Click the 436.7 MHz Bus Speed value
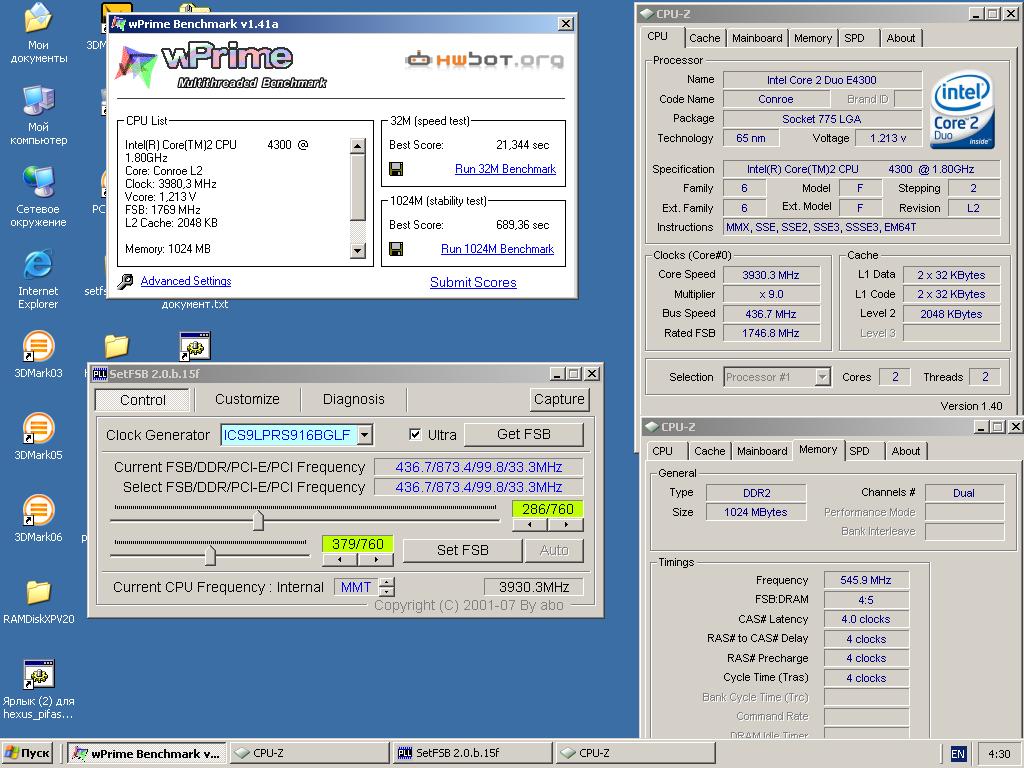This screenshot has width=1024, height=768. click(771, 314)
